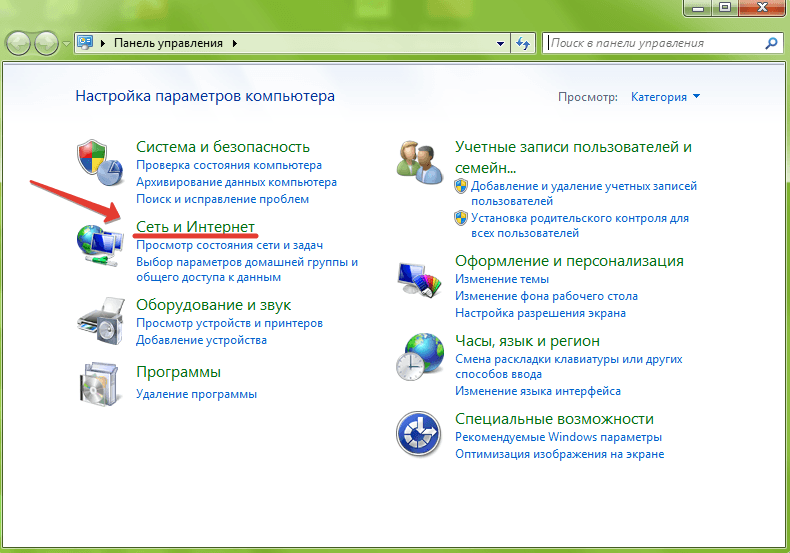Open the Programs disc box icon
This screenshot has width=790, height=553.
(100, 384)
